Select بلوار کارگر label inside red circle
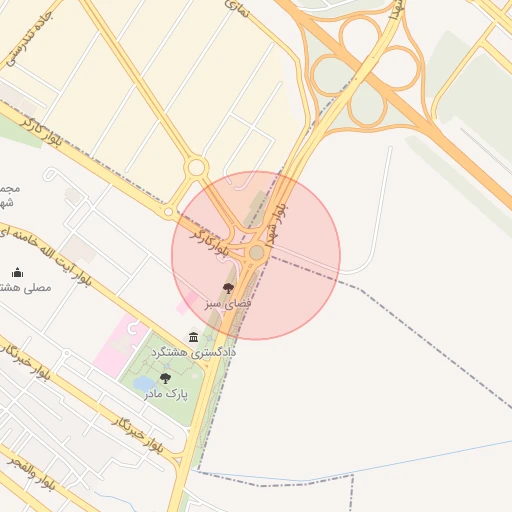This screenshot has height=512, width=512. [209, 243]
